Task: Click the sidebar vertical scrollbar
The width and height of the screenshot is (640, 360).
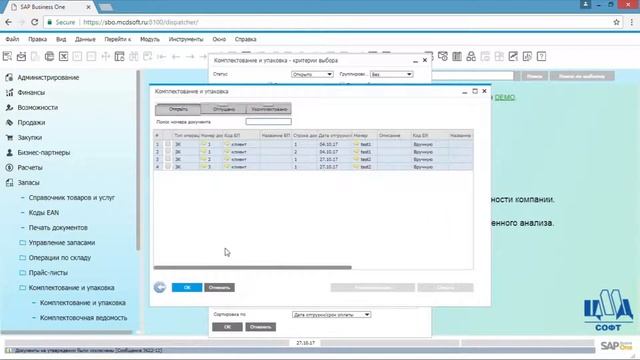Action: coord(138,160)
